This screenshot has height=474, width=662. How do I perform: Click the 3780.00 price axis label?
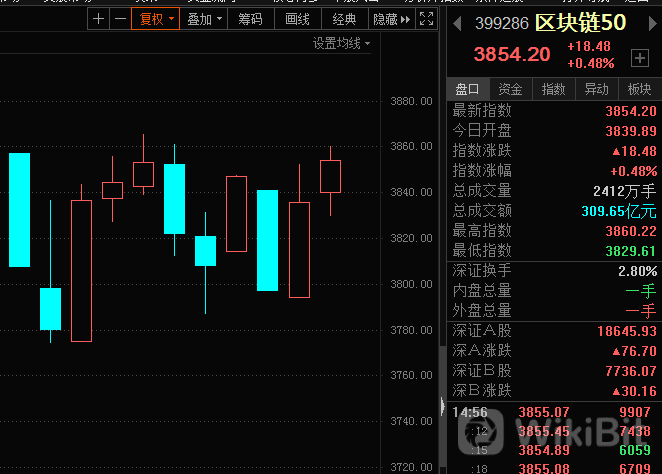click(x=411, y=330)
